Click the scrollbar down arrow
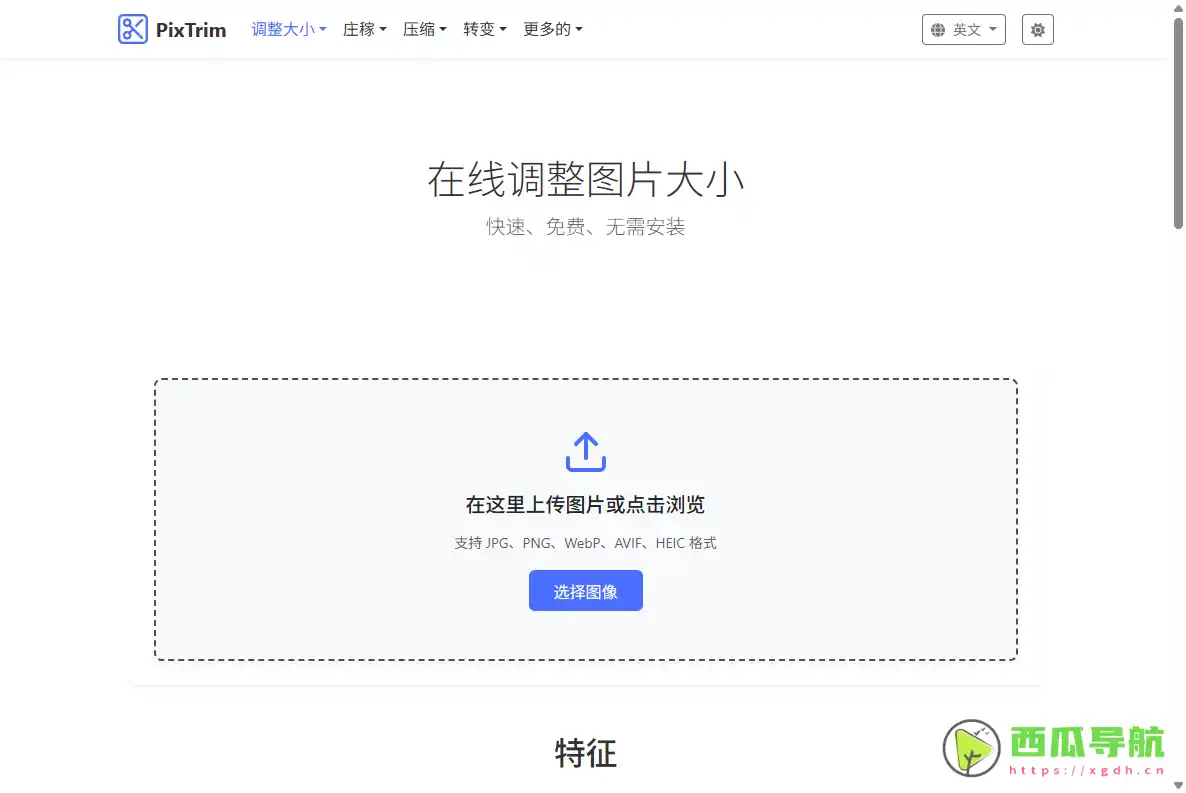 coord(1178,785)
